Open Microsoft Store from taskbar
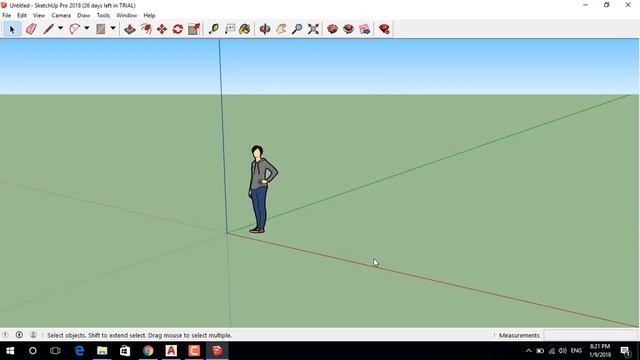The height and width of the screenshot is (360, 640). pyautogui.click(x=125, y=351)
